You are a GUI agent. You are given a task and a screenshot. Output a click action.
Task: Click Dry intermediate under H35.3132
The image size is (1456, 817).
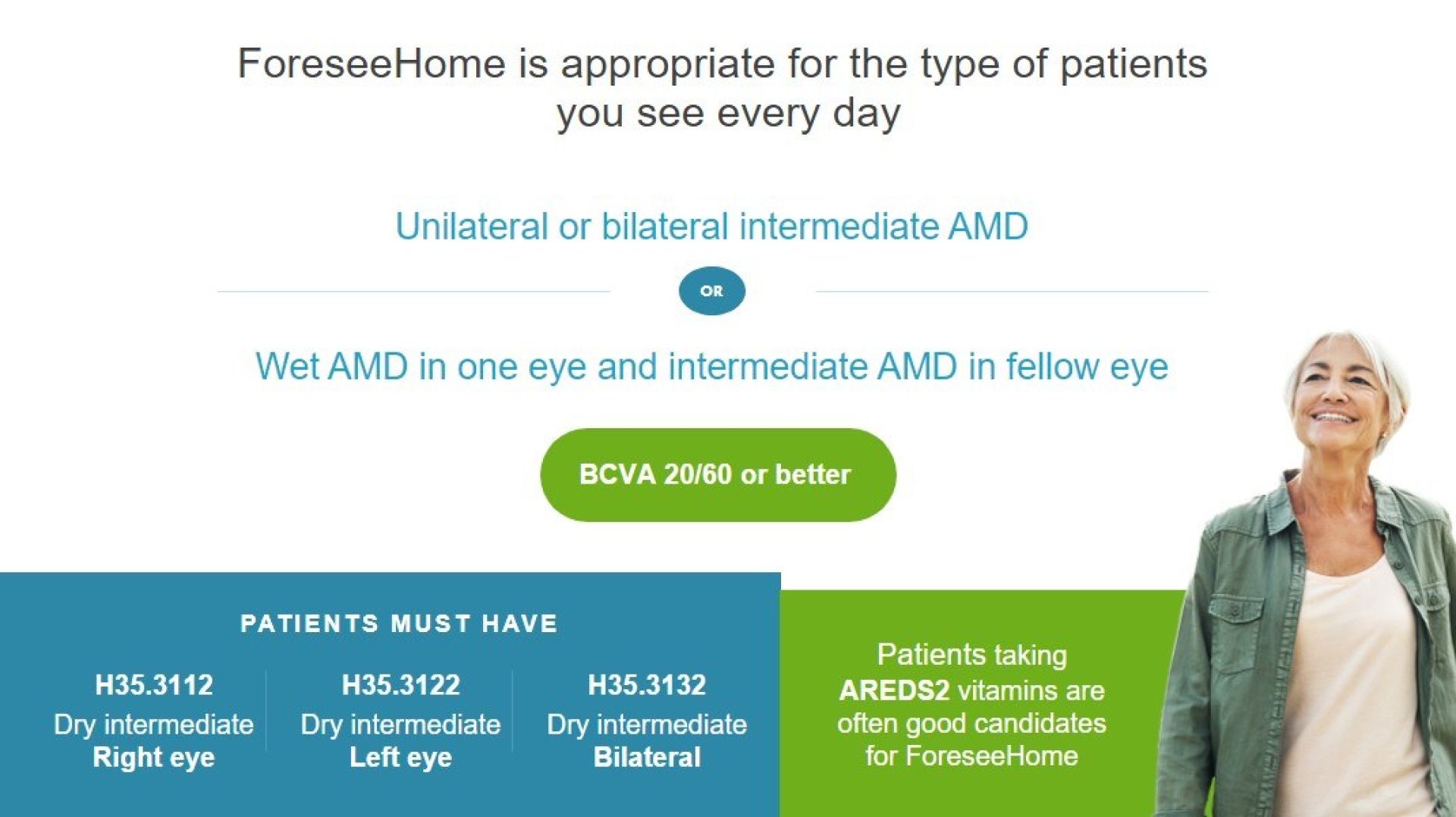coord(647,725)
